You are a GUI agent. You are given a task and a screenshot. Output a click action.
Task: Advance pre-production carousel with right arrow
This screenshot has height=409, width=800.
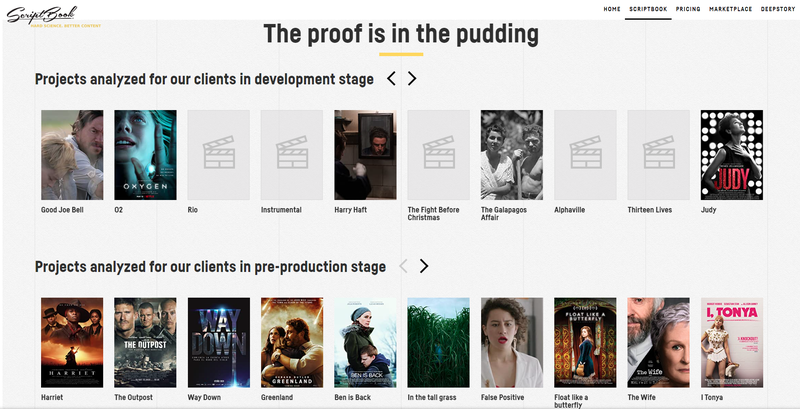tap(423, 266)
